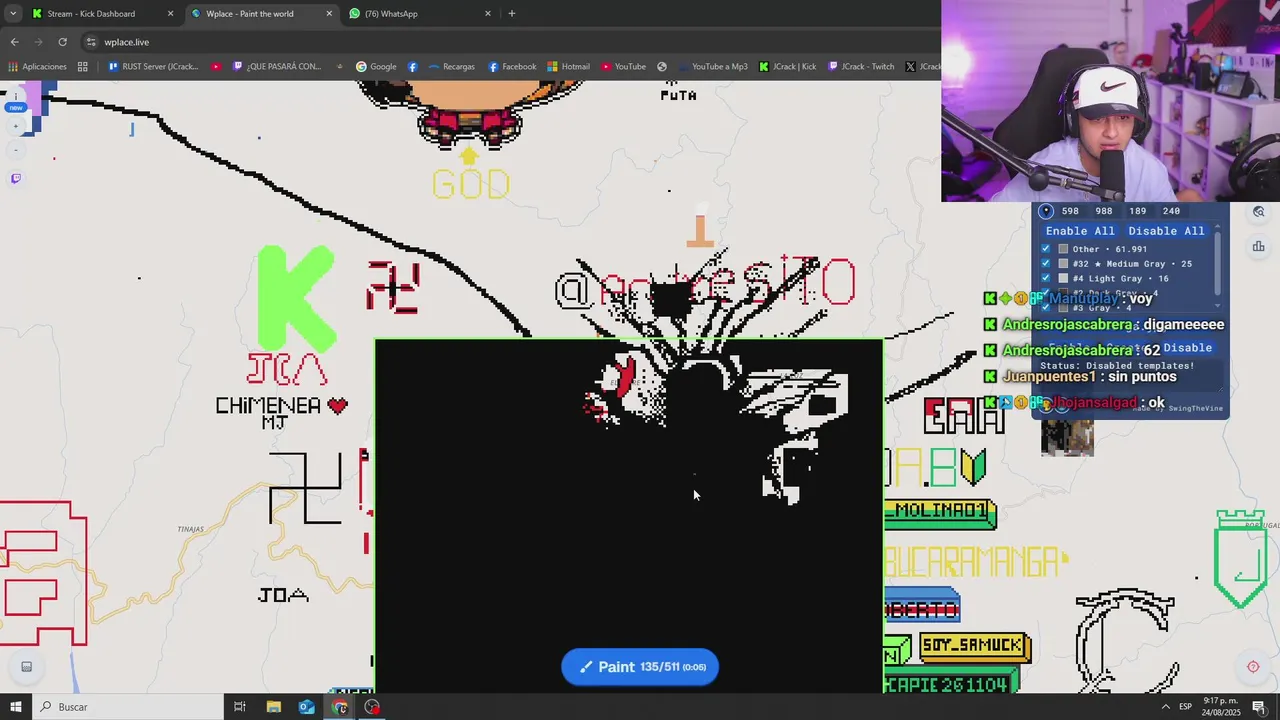Toggle the #3 Gray checkbox

pyautogui.click(x=1046, y=308)
